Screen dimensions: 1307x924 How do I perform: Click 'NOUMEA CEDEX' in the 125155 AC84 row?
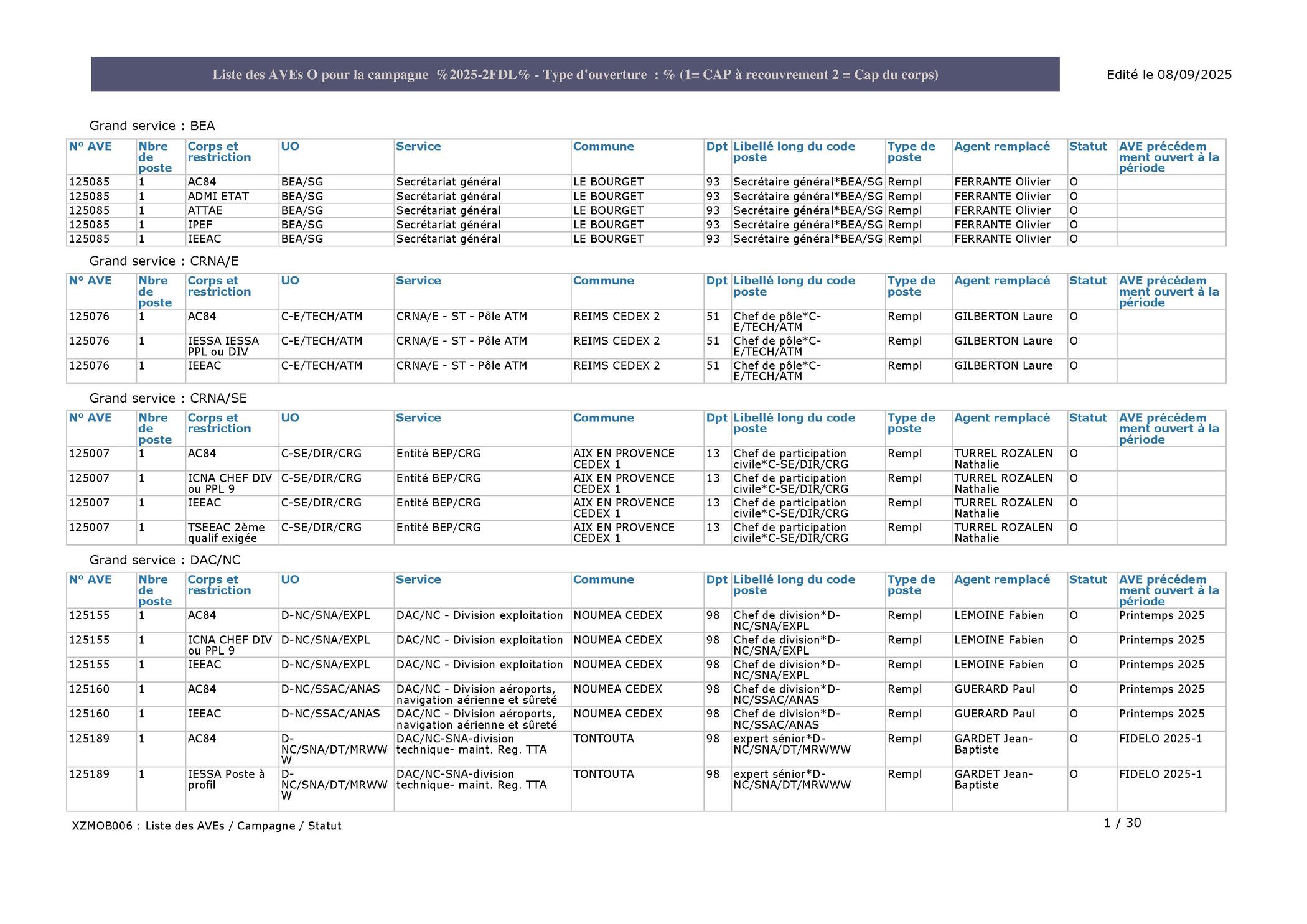(x=617, y=615)
